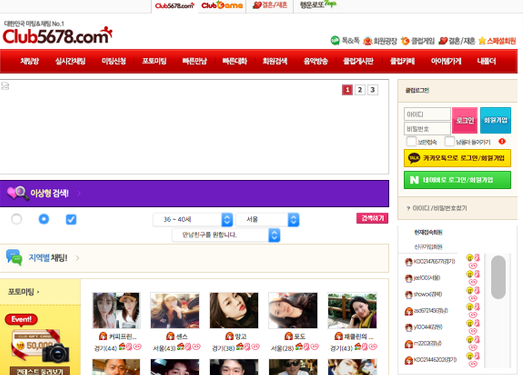
Task: Select the blue filled radio button in search
Action: (44, 219)
